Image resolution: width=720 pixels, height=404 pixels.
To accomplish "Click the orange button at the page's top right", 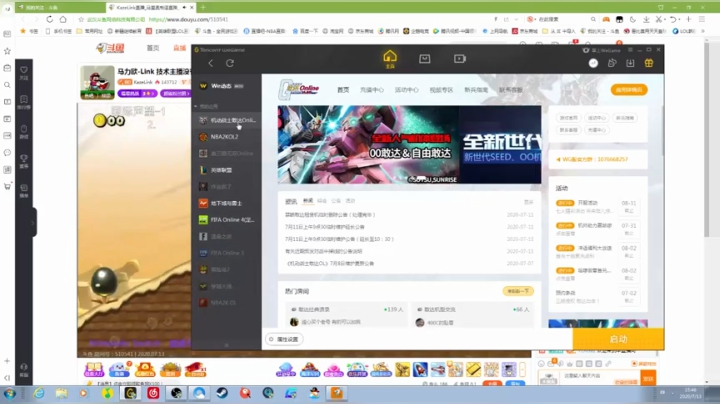I will (629, 90).
